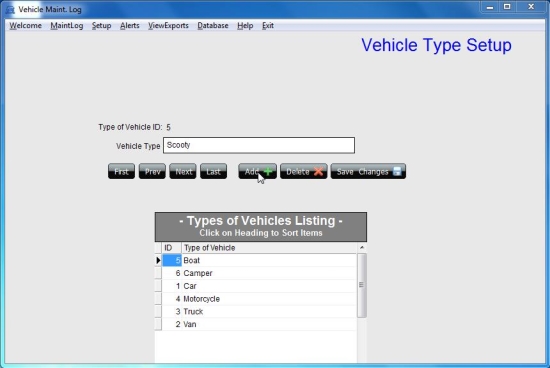Screen dimensions: 550x368
Task: Jump to Last record
Action: coord(213,171)
